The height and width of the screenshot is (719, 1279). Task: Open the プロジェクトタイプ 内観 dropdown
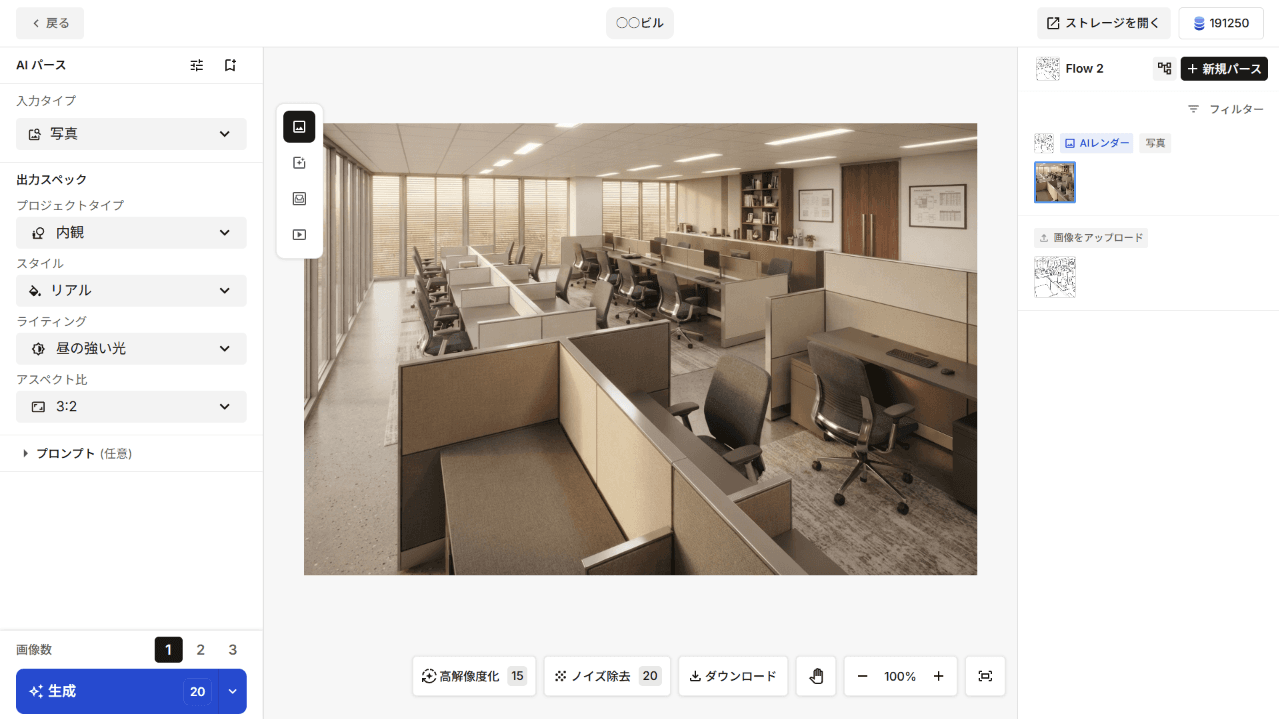click(131, 233)
